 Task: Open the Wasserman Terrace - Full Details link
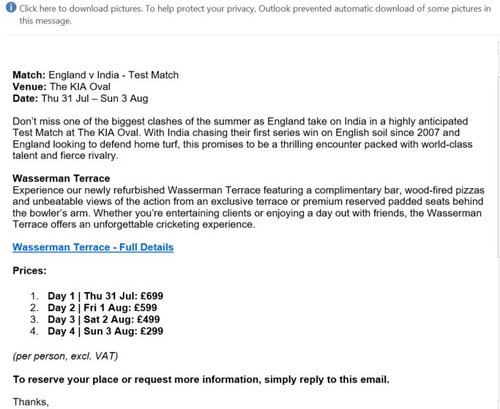[x=93, y=247]
